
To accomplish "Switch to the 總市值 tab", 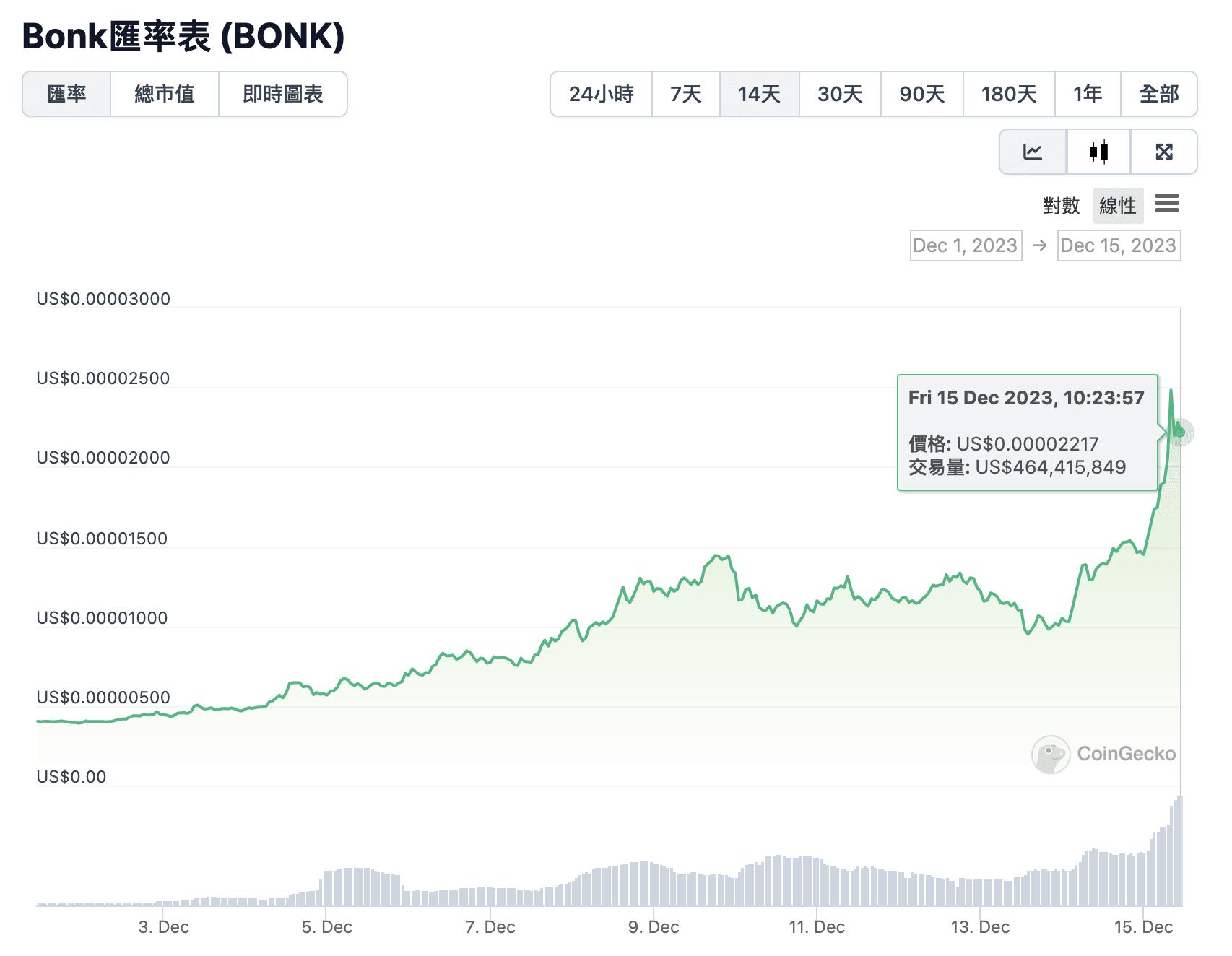I will point(164,94).
